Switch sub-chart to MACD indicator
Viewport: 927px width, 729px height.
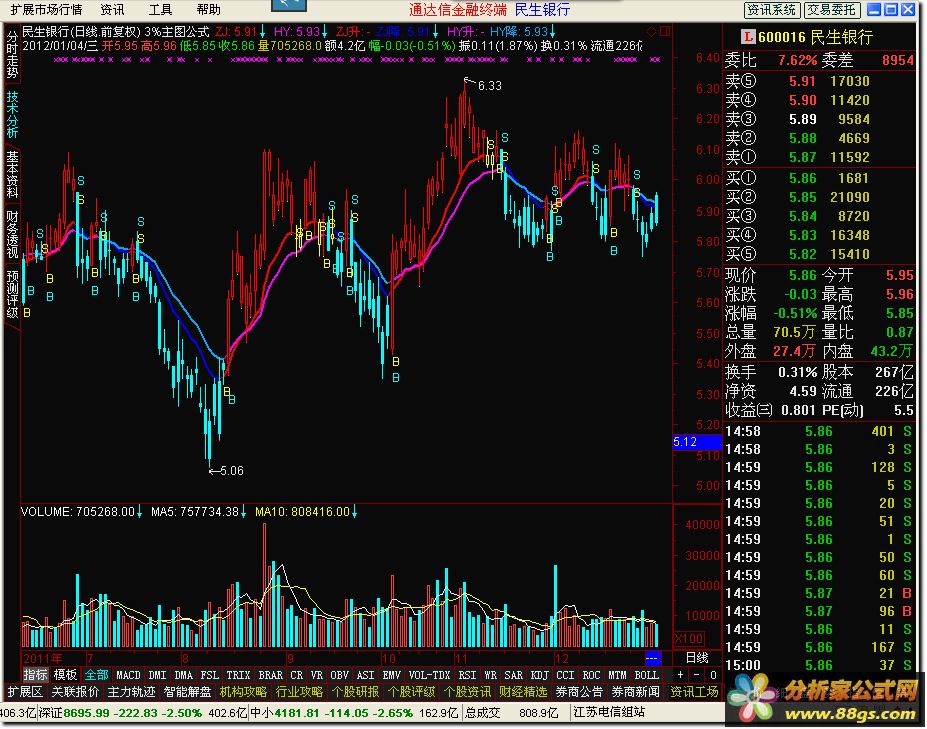pos(128,675)
